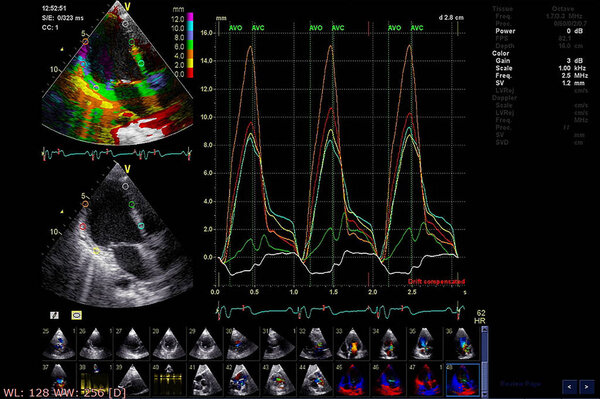Open thumbnail 40 spectral Doppler trace
This screenshot has height=399, width=600.
(x=169, y=379)
